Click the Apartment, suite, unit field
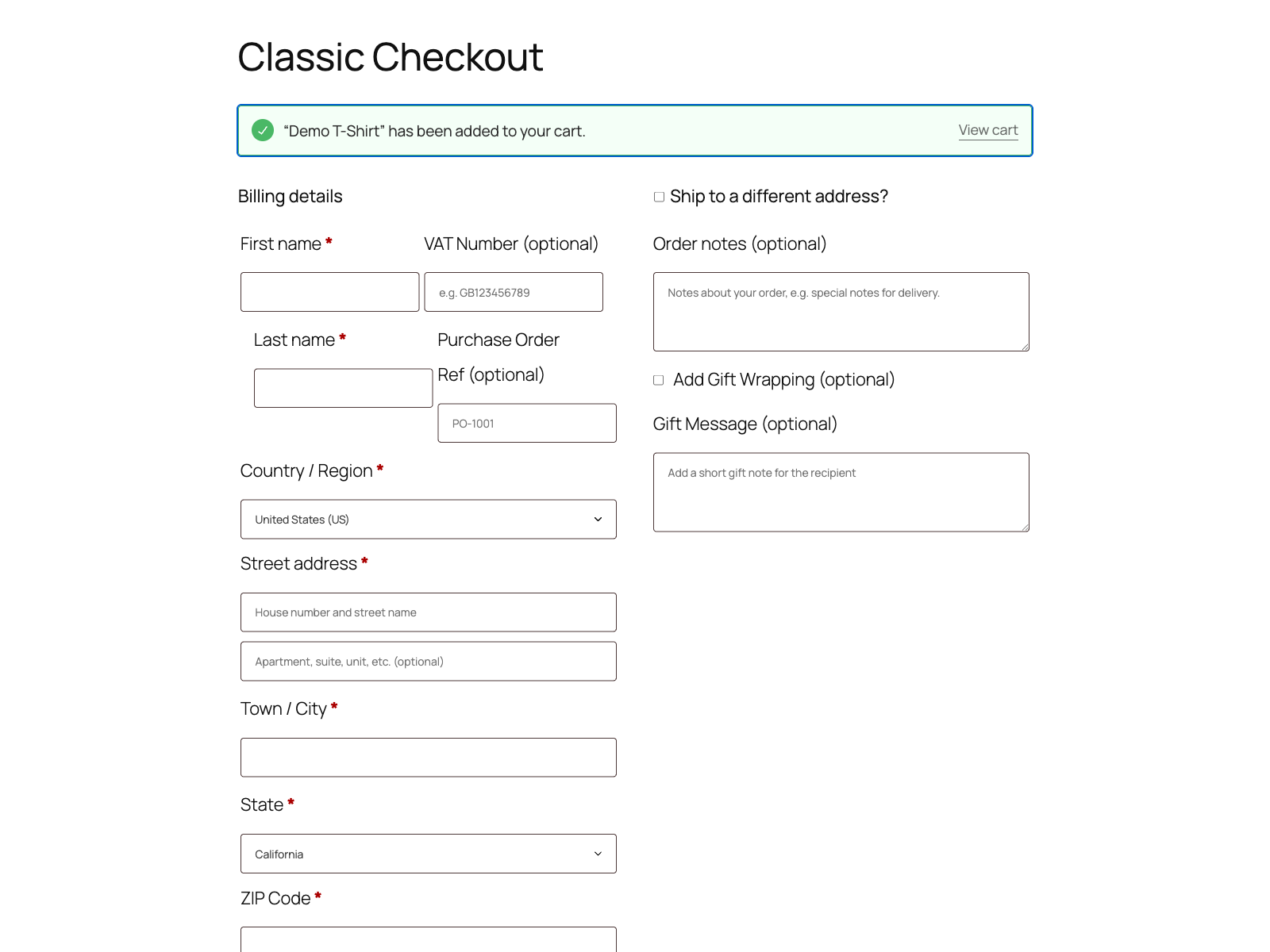Image resolution: width=1270 pixels, height=952 pixels. pos(429,661)
